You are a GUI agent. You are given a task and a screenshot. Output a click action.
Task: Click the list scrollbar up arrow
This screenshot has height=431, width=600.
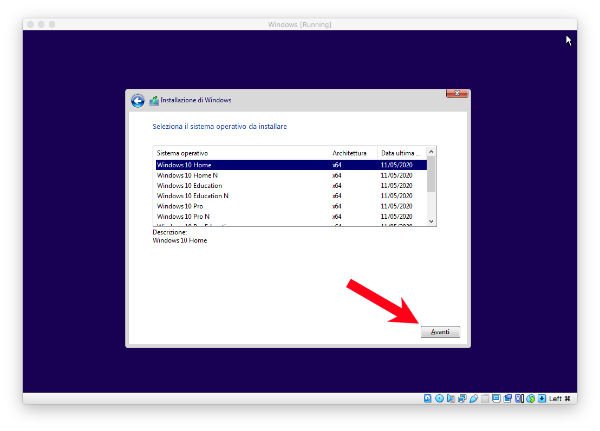[x=431, y=152]
